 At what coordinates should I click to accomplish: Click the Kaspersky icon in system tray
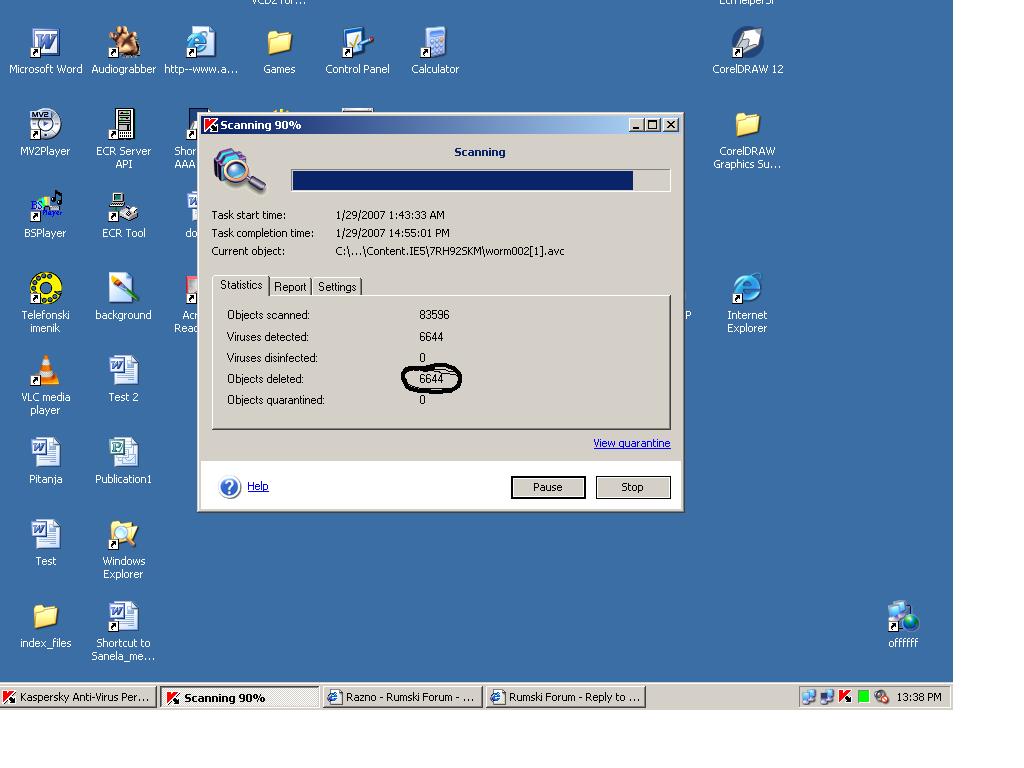[x=845, y=697]
